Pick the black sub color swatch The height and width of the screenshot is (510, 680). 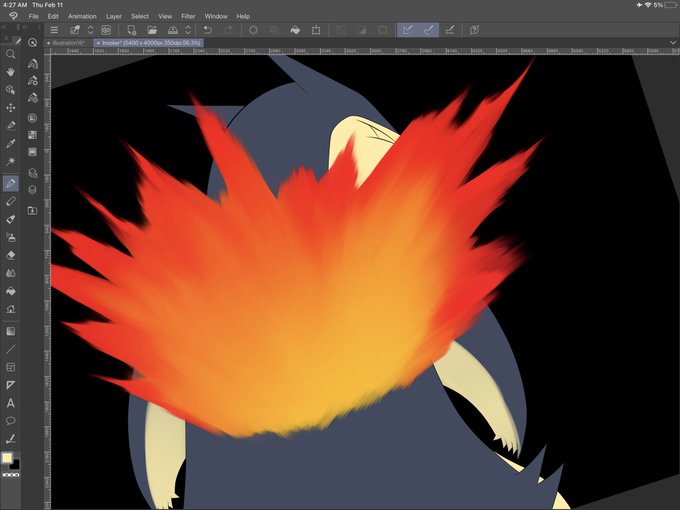coord(15,465)
